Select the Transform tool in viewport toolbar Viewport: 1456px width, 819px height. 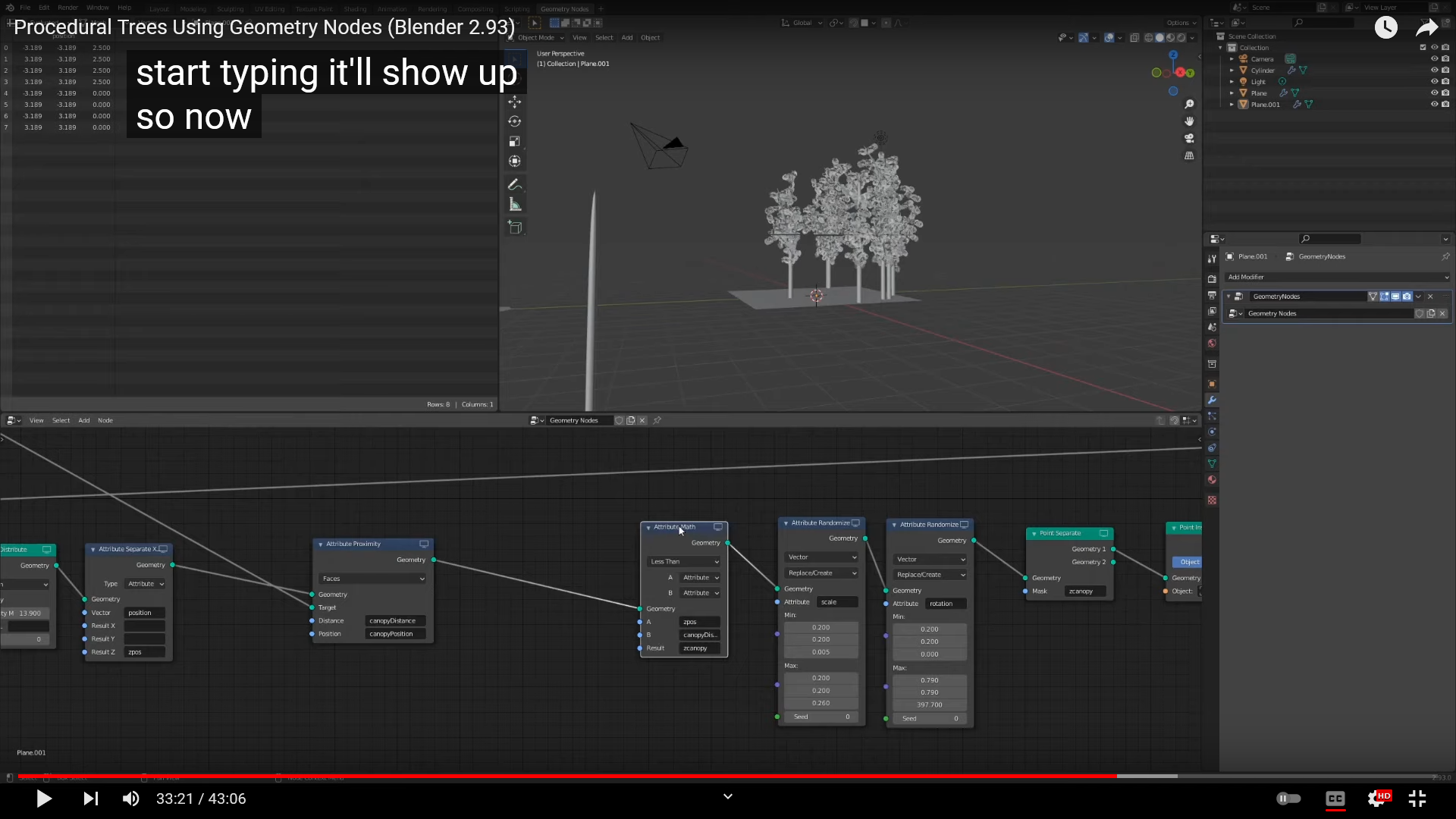tap(515, 161)
